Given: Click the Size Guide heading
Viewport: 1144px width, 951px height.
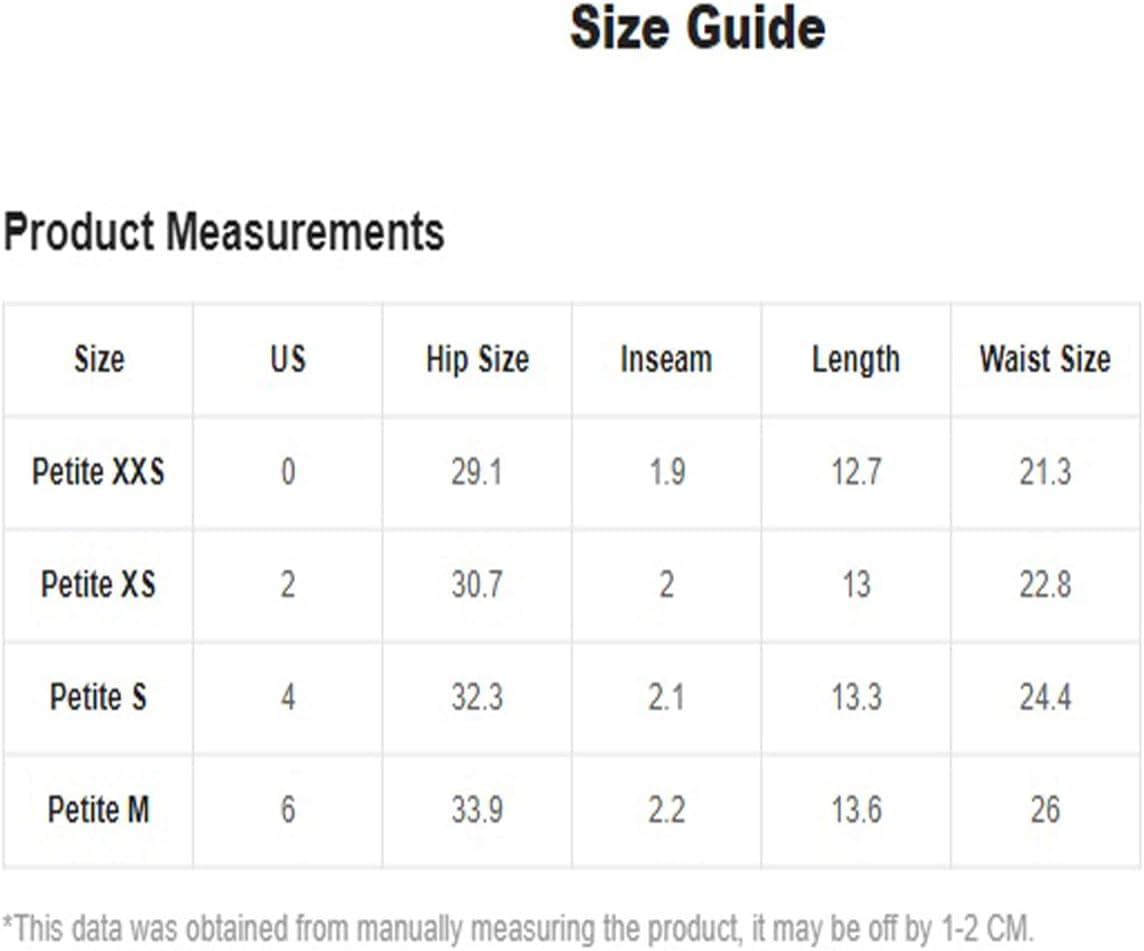Looking at the screenshot, I should 697,28.
